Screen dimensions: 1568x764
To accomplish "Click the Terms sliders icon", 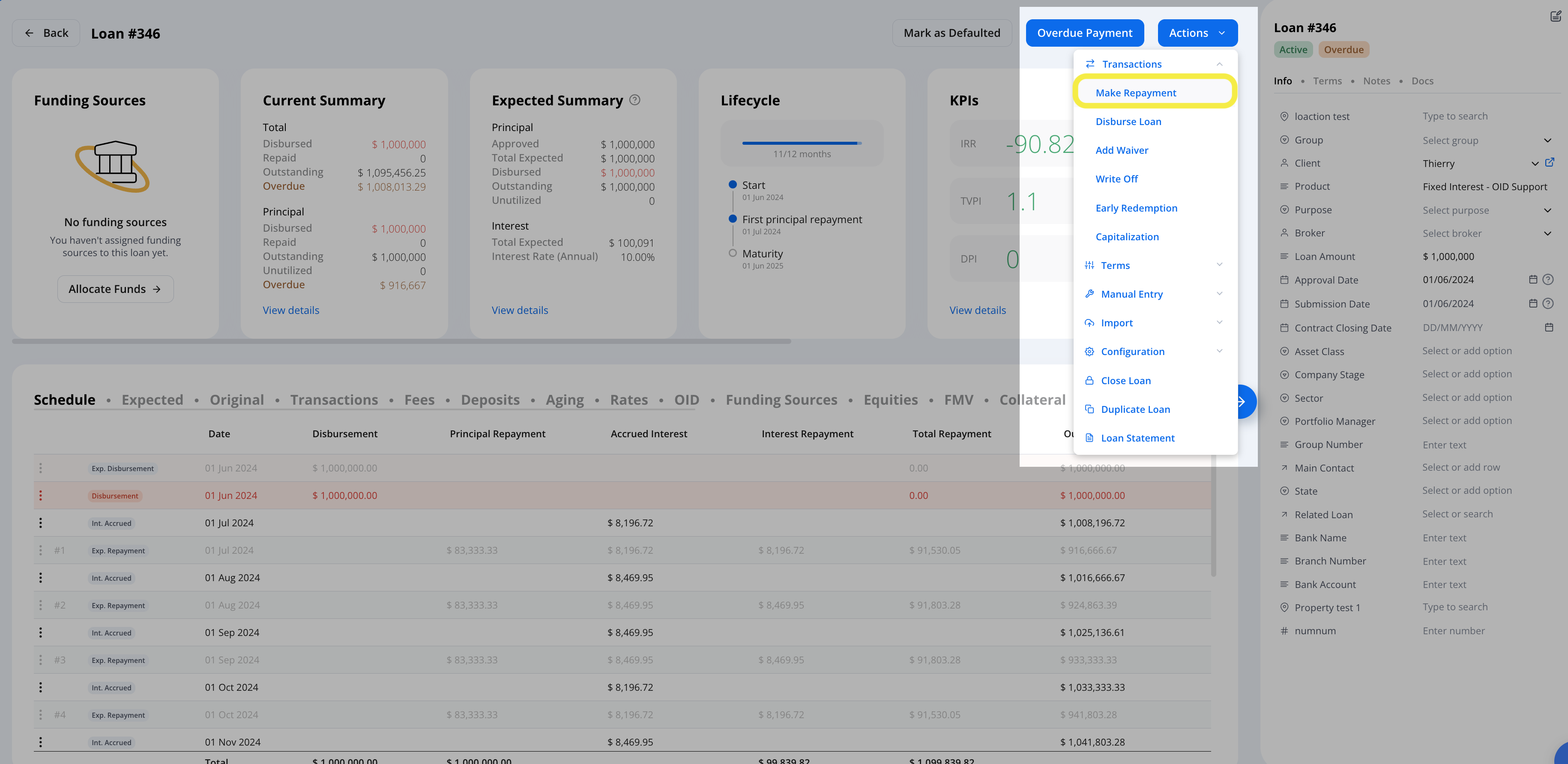I will (x=1089, y=265).
